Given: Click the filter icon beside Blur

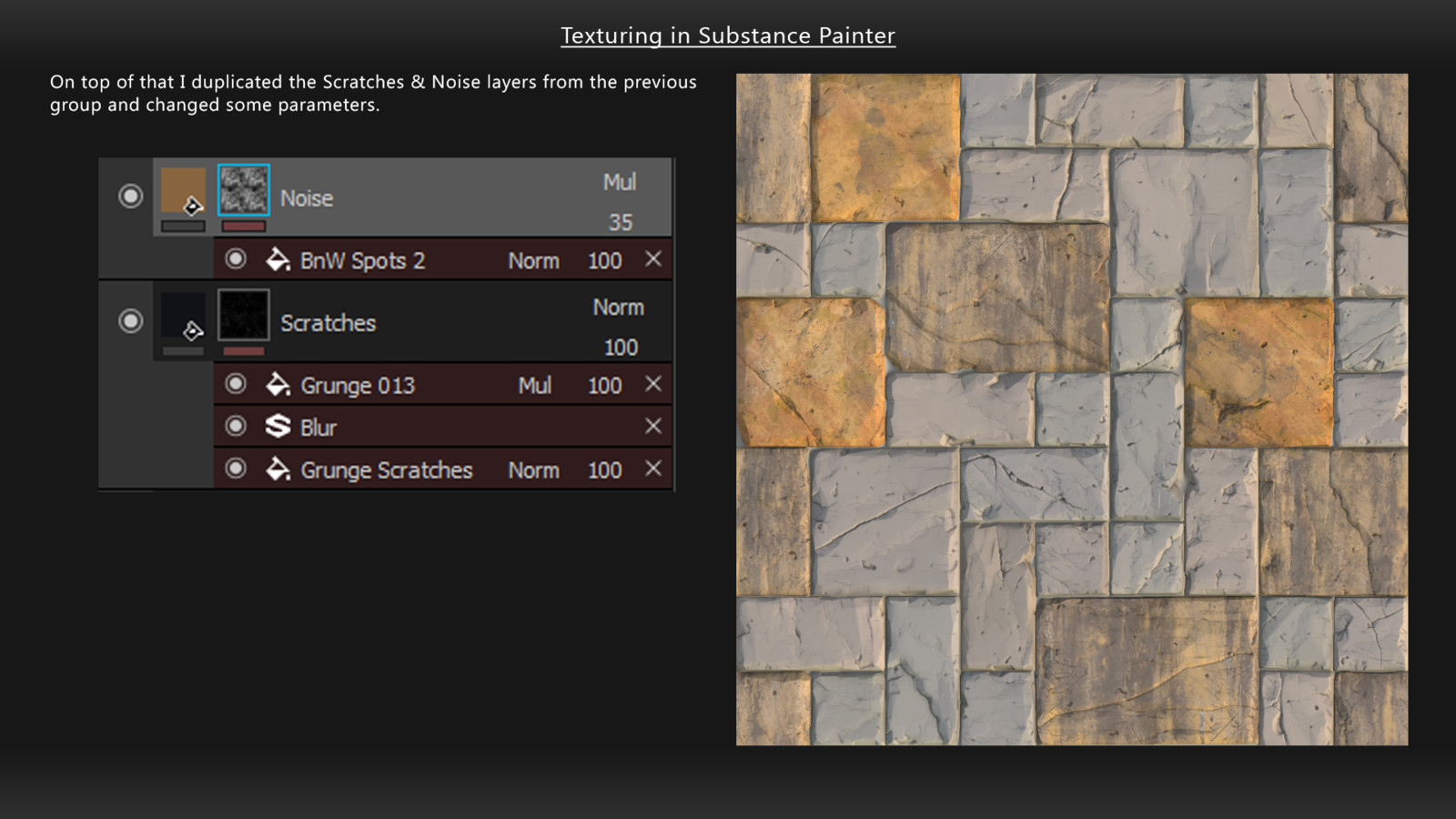Looking at the screenshot, I should pyautogui.click(x=278, y=426).
